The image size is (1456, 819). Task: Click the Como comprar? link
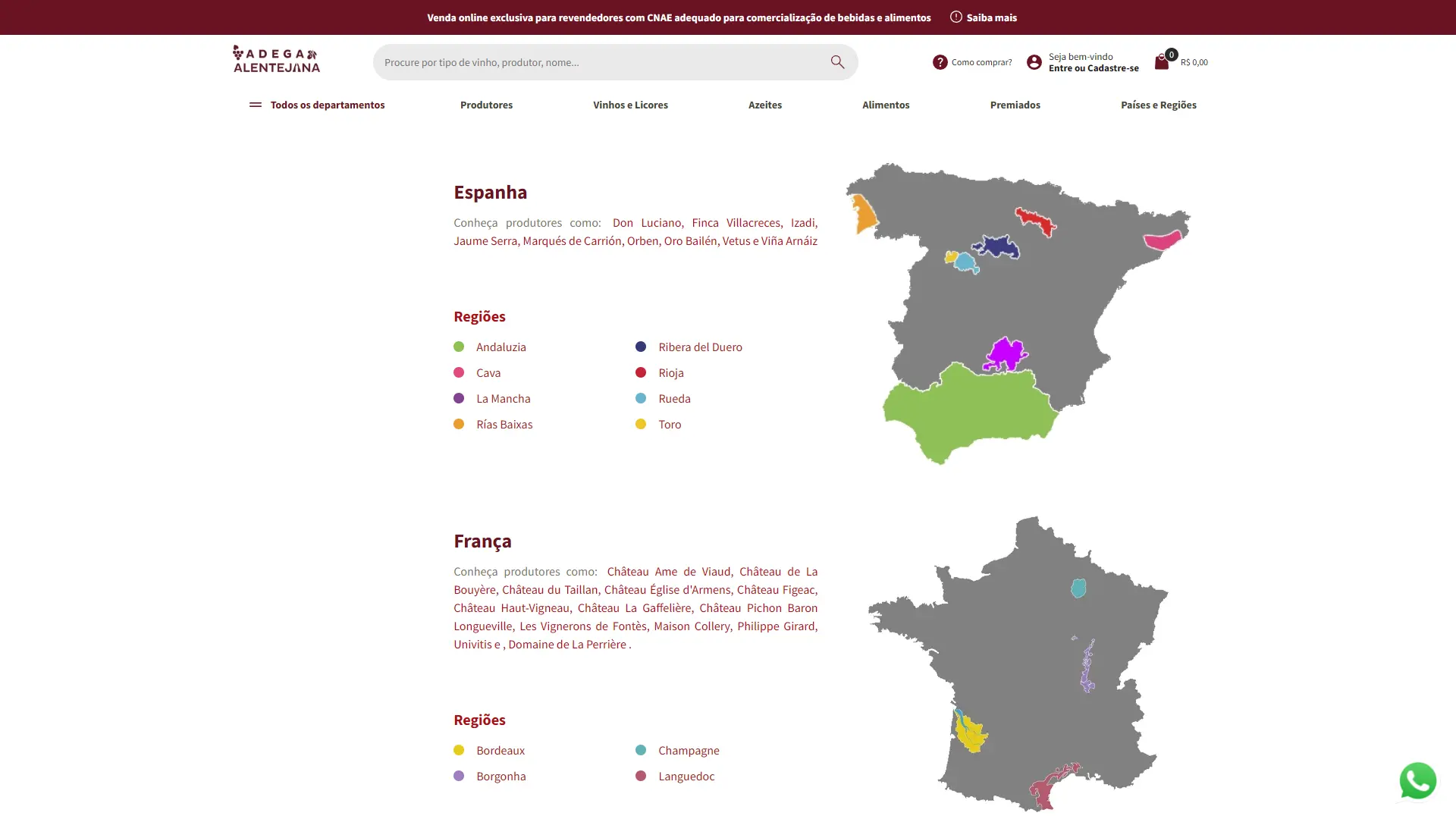point(981,62)
